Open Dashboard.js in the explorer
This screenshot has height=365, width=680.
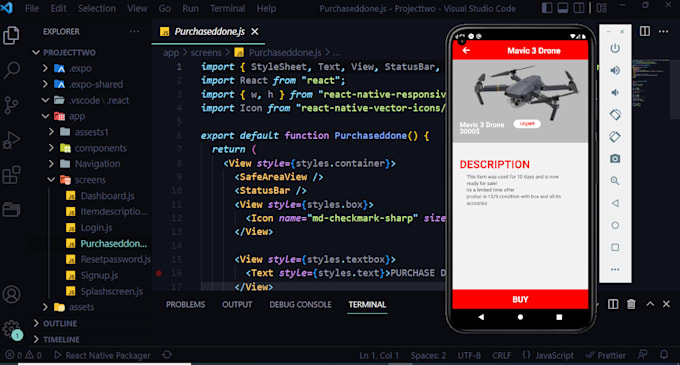pyautogui.click(x=108, y=196)
